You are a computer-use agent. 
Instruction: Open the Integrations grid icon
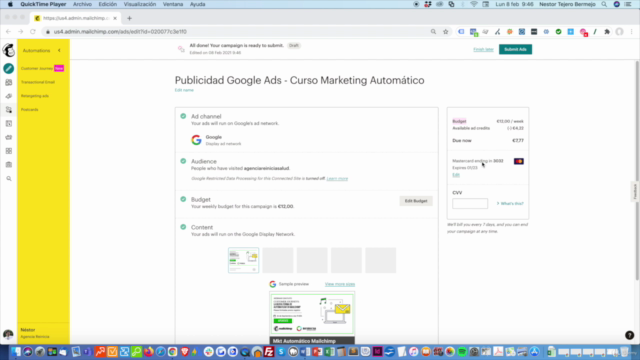9,151
